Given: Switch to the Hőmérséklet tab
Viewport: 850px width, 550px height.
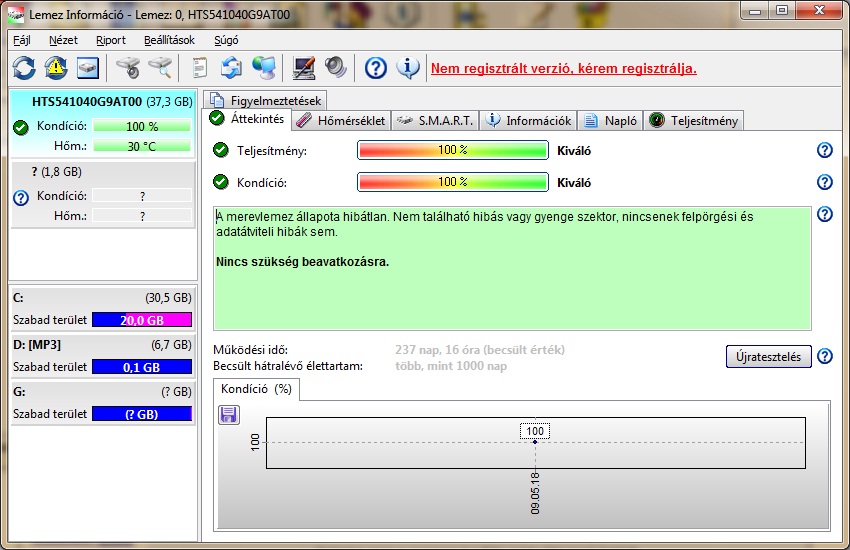Looking at the screenshot, I should tap(341, 120).
